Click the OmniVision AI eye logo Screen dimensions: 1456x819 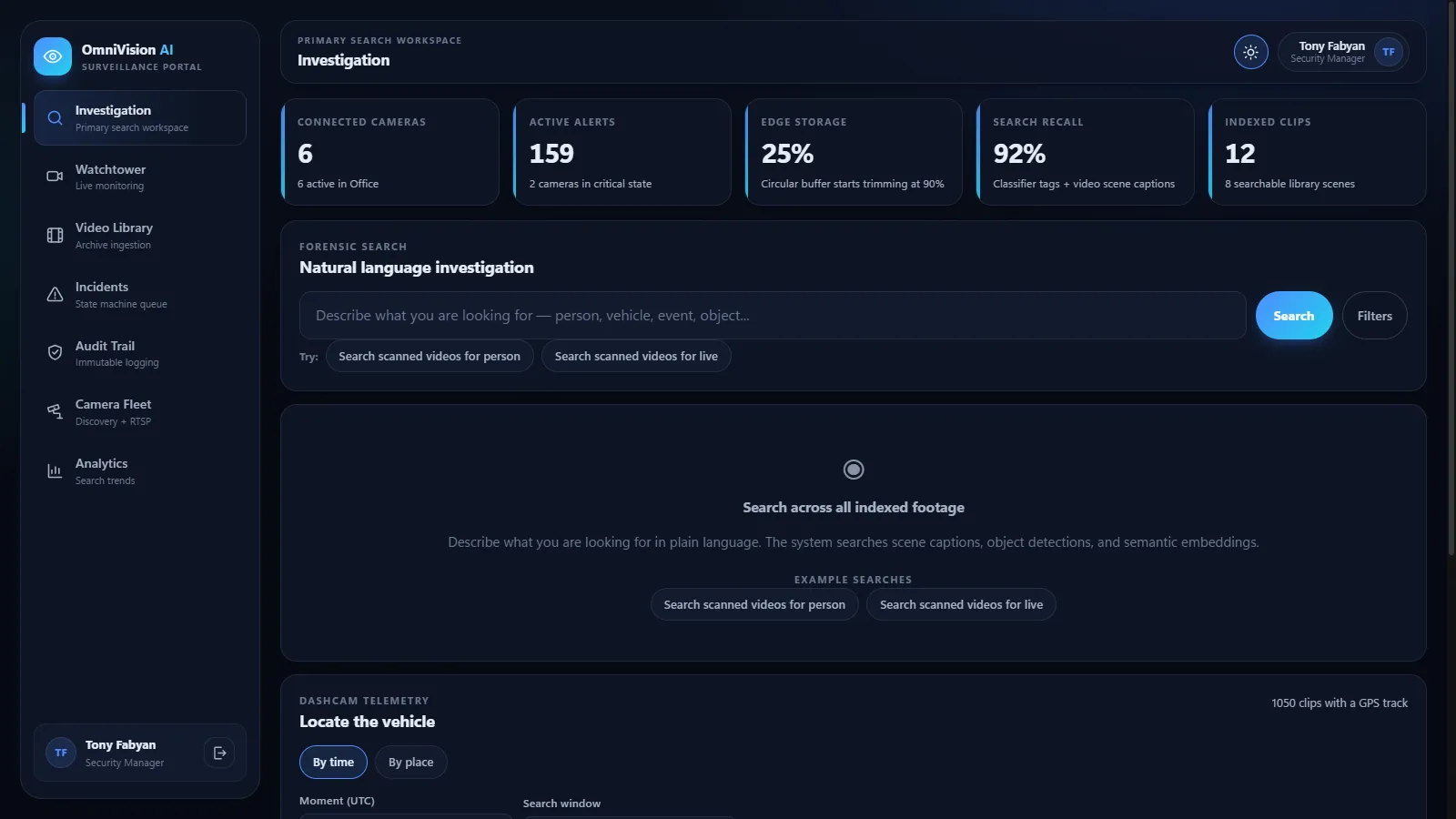click(53, 56)
